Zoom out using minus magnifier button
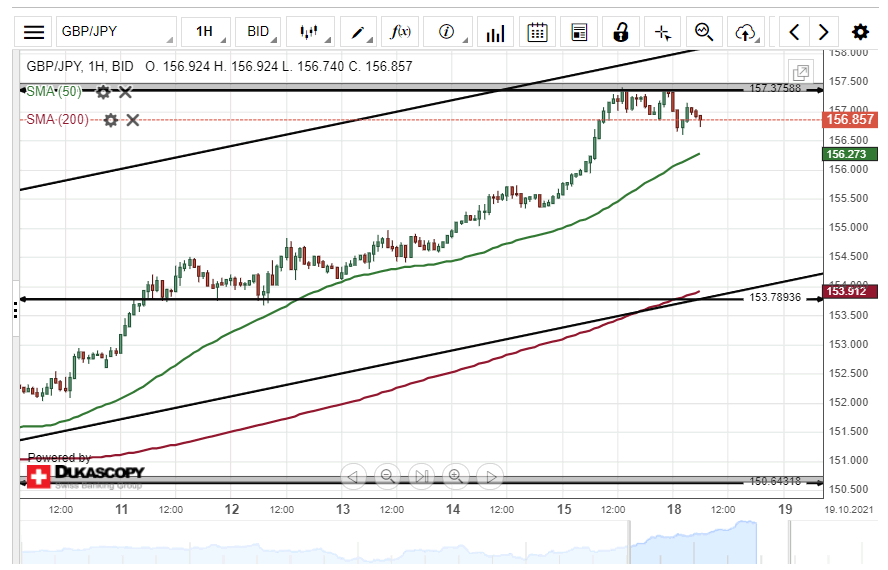This screenshot has height=570, width=888. (x=387, y=477)
